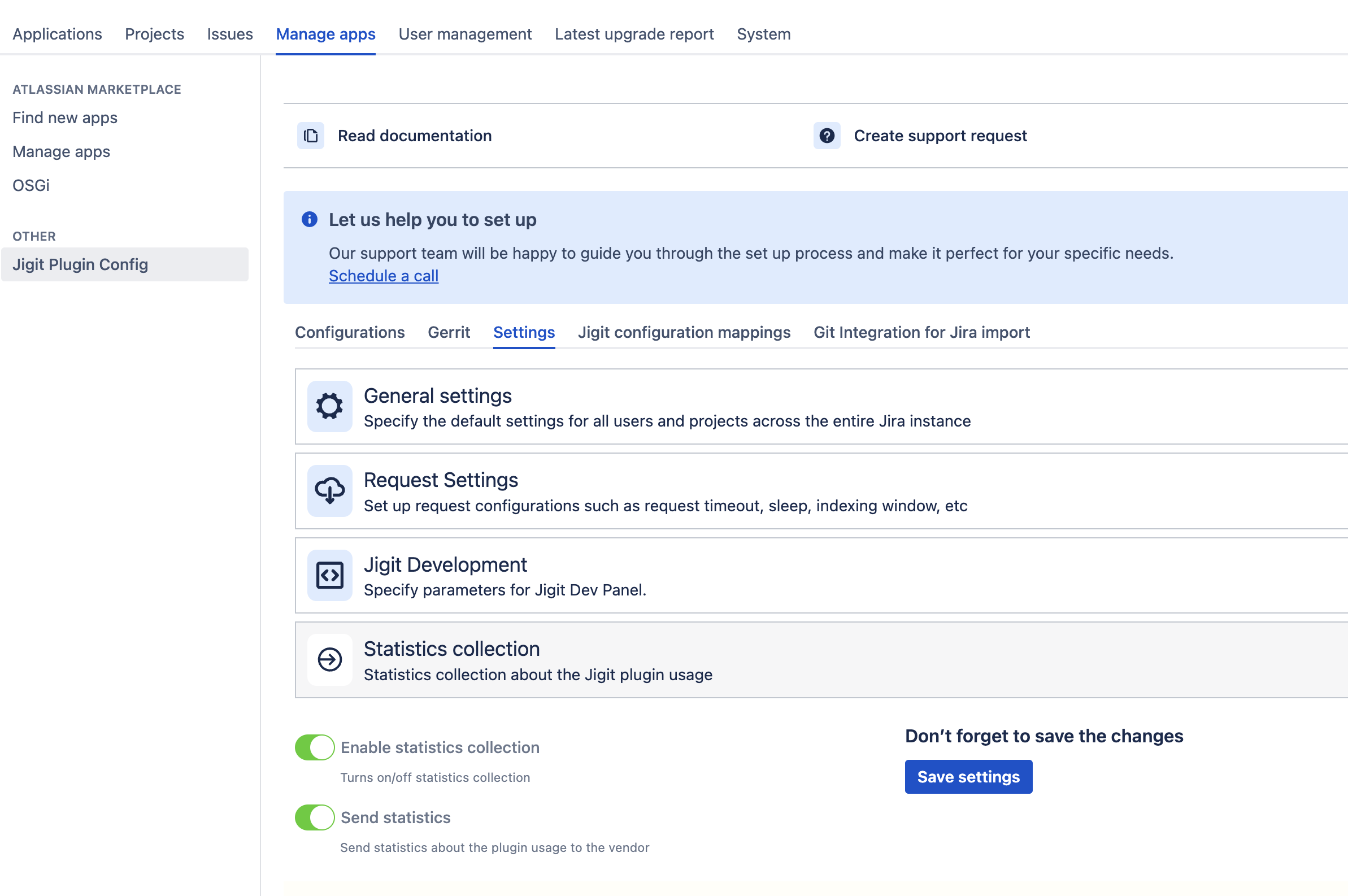Toggle the Send statistics switch

coord(314,817)
